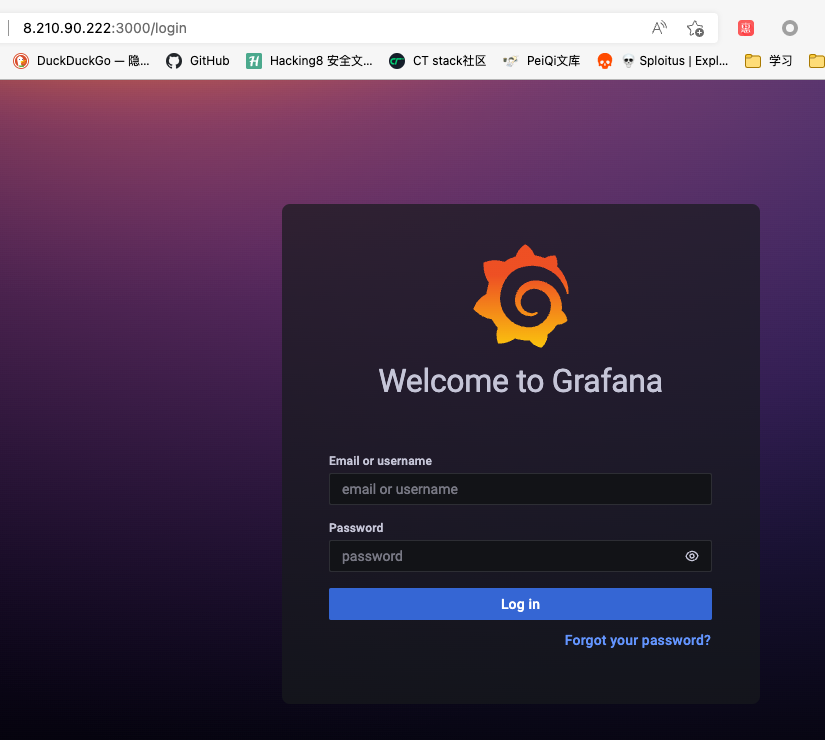Screen dimensions: 825x740
Task: Click the gray circle extension icon
Action: click(x=789, y=28)
